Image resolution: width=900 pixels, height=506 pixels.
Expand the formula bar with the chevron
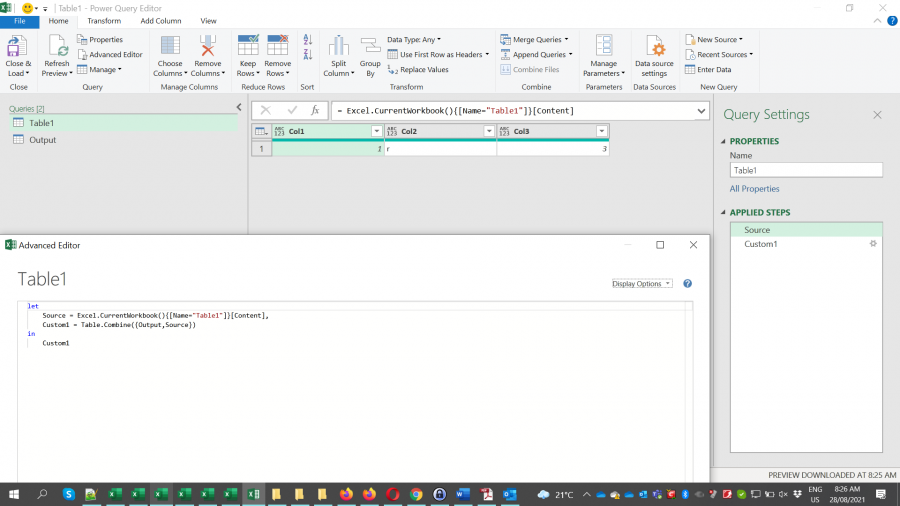point(701,111)
